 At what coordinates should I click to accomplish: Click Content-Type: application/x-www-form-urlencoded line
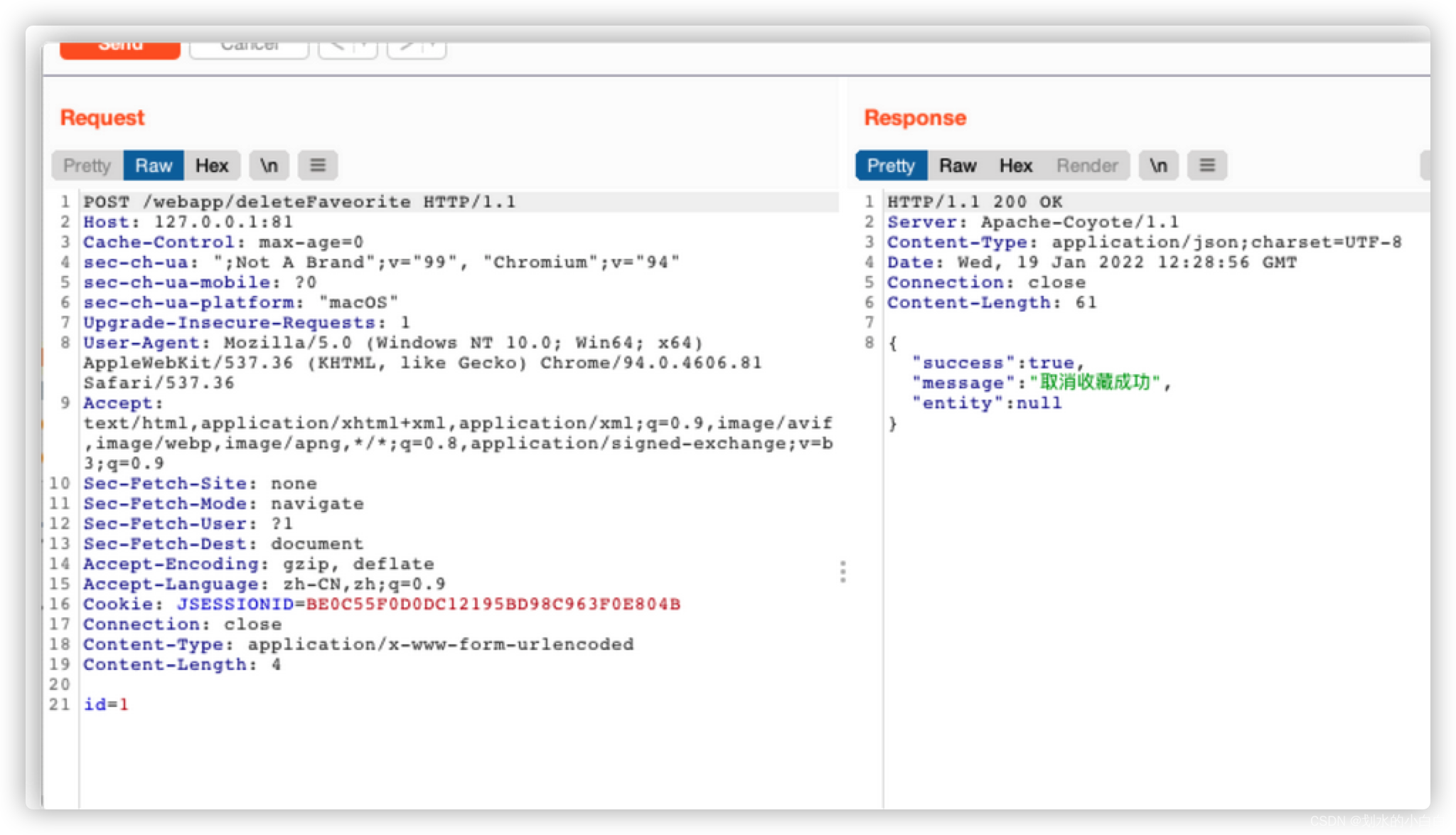tap(358, 644)
